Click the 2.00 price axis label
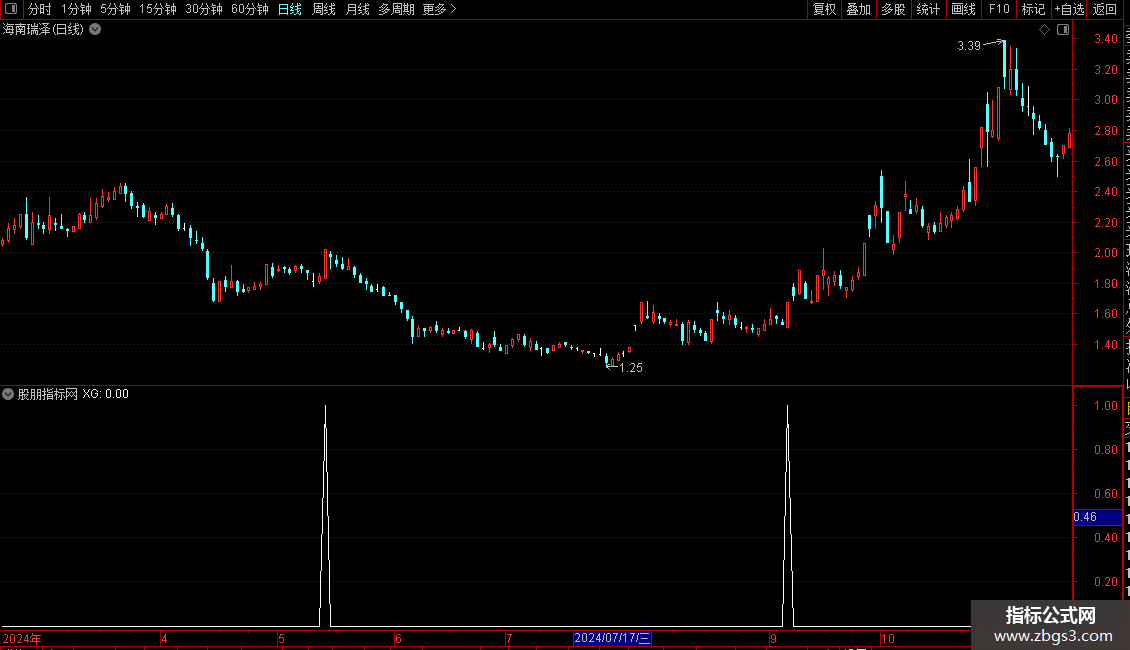 pos(1105,253)
